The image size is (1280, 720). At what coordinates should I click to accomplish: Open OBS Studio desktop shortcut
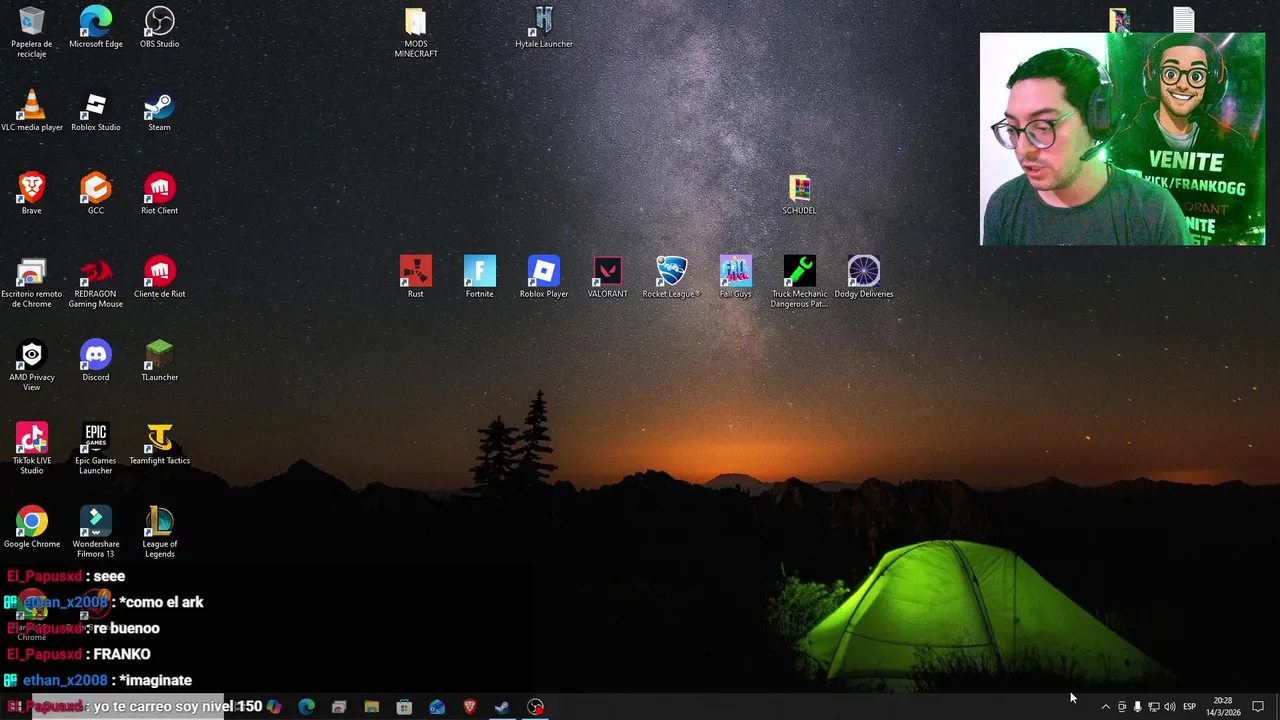click(160, 27)
